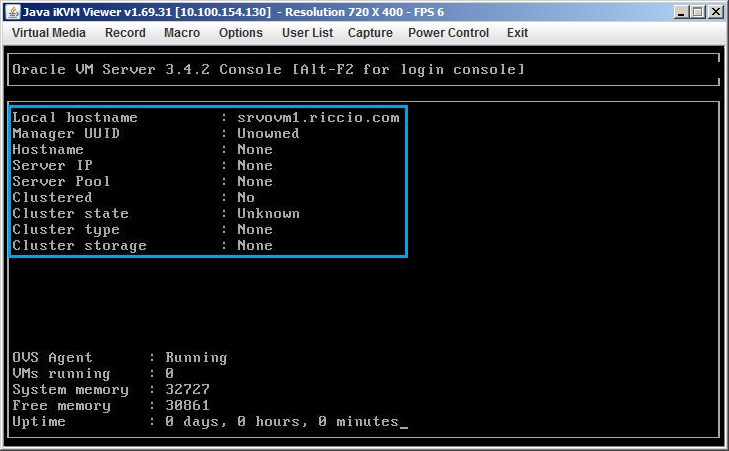Click the system memory value '32727'
This screenshot has width=729, height=451.
click(x=187, y=390)
